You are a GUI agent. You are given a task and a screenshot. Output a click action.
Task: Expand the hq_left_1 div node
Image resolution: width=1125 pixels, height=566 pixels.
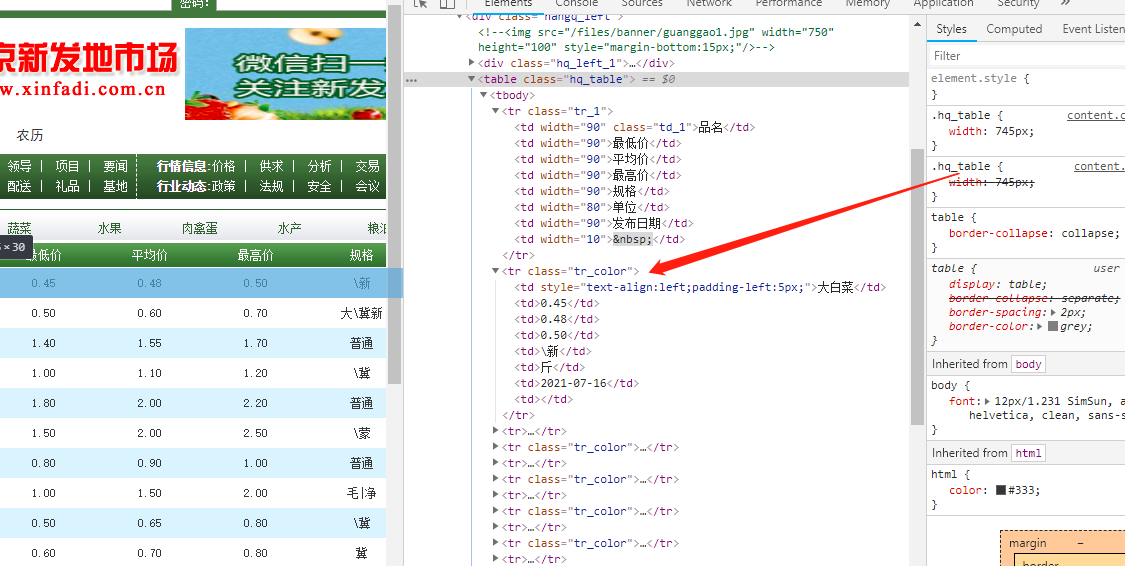tap(471, 63)
